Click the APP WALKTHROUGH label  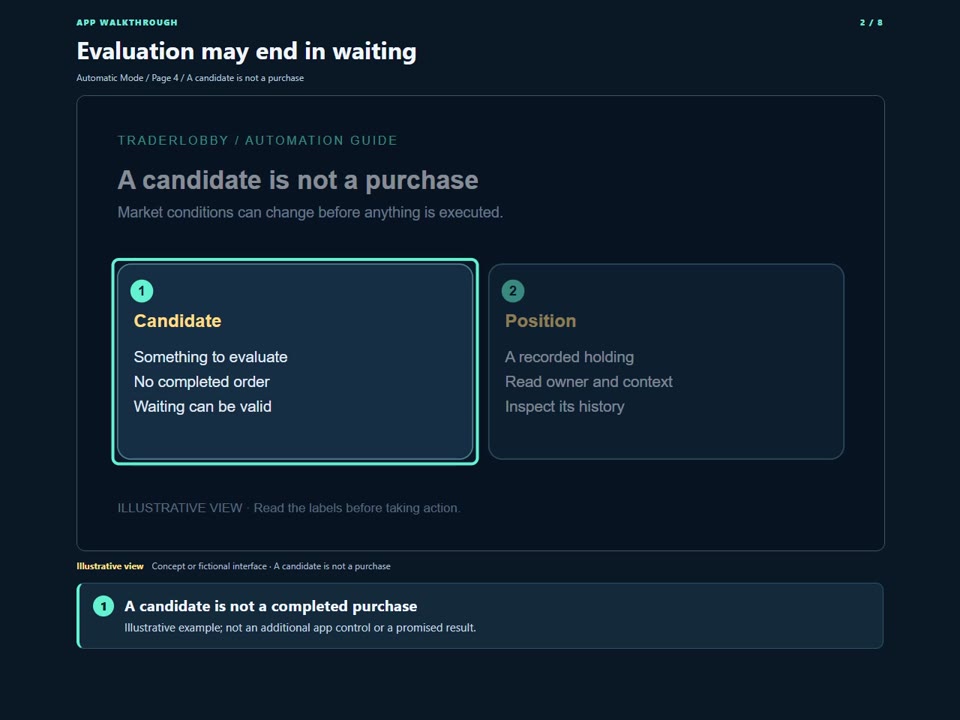pos(127,23)
